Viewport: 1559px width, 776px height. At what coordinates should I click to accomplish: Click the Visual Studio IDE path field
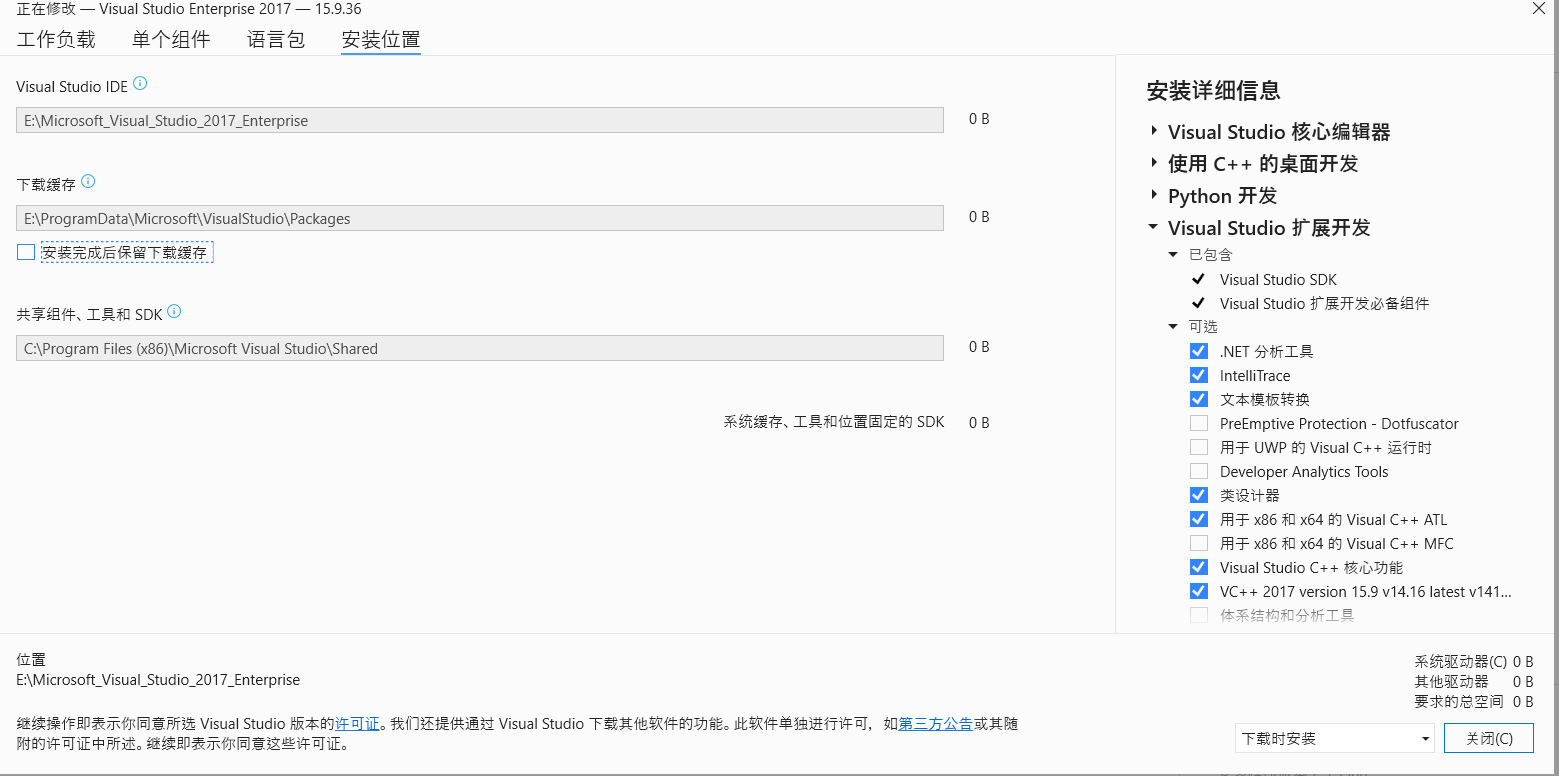480,120
